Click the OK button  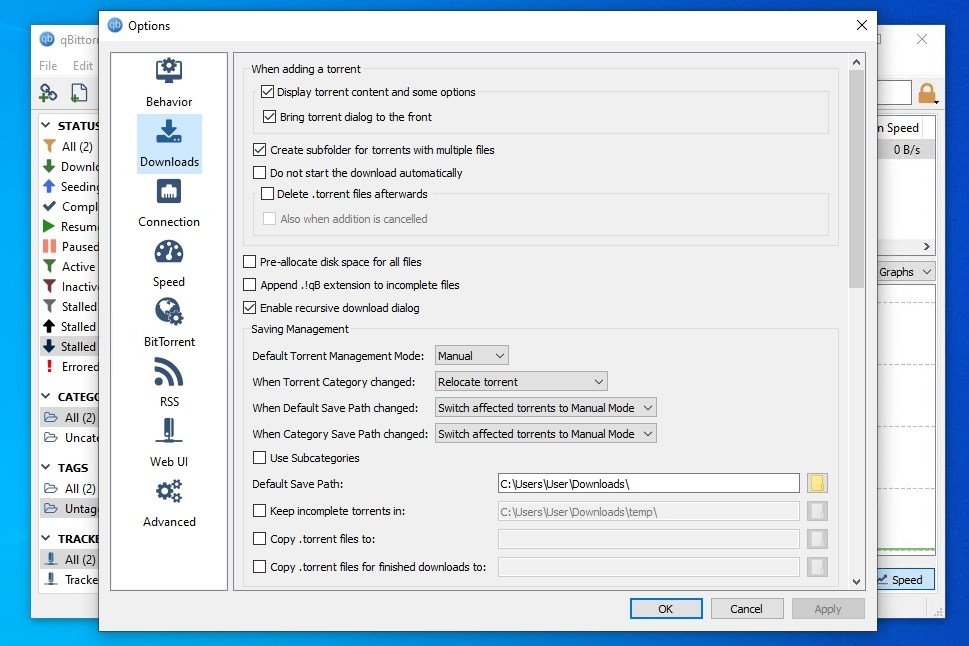click(x=665, y=609)
